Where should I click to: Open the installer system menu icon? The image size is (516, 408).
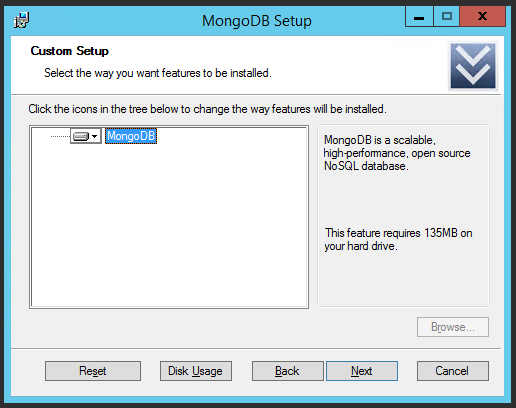(21, 20)
